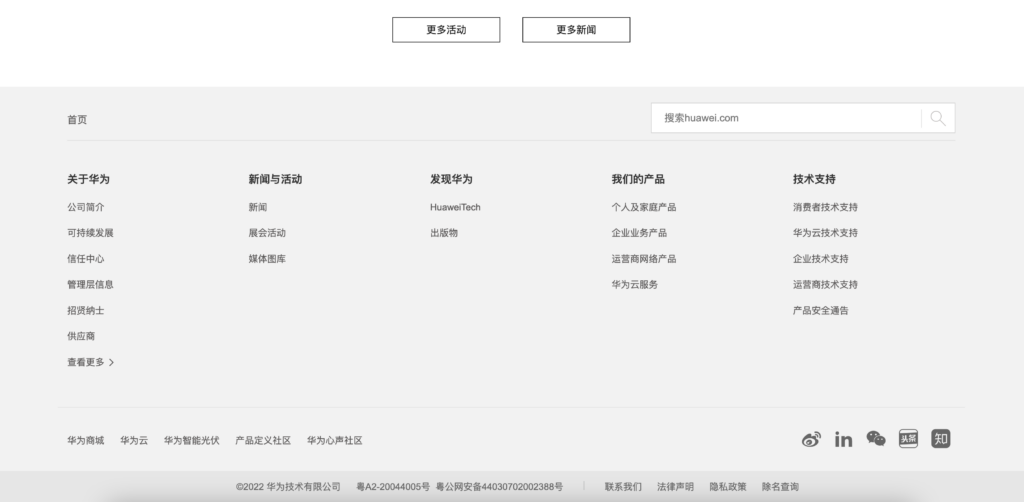Open the Toutiao (头条) icon

point(908,439)
